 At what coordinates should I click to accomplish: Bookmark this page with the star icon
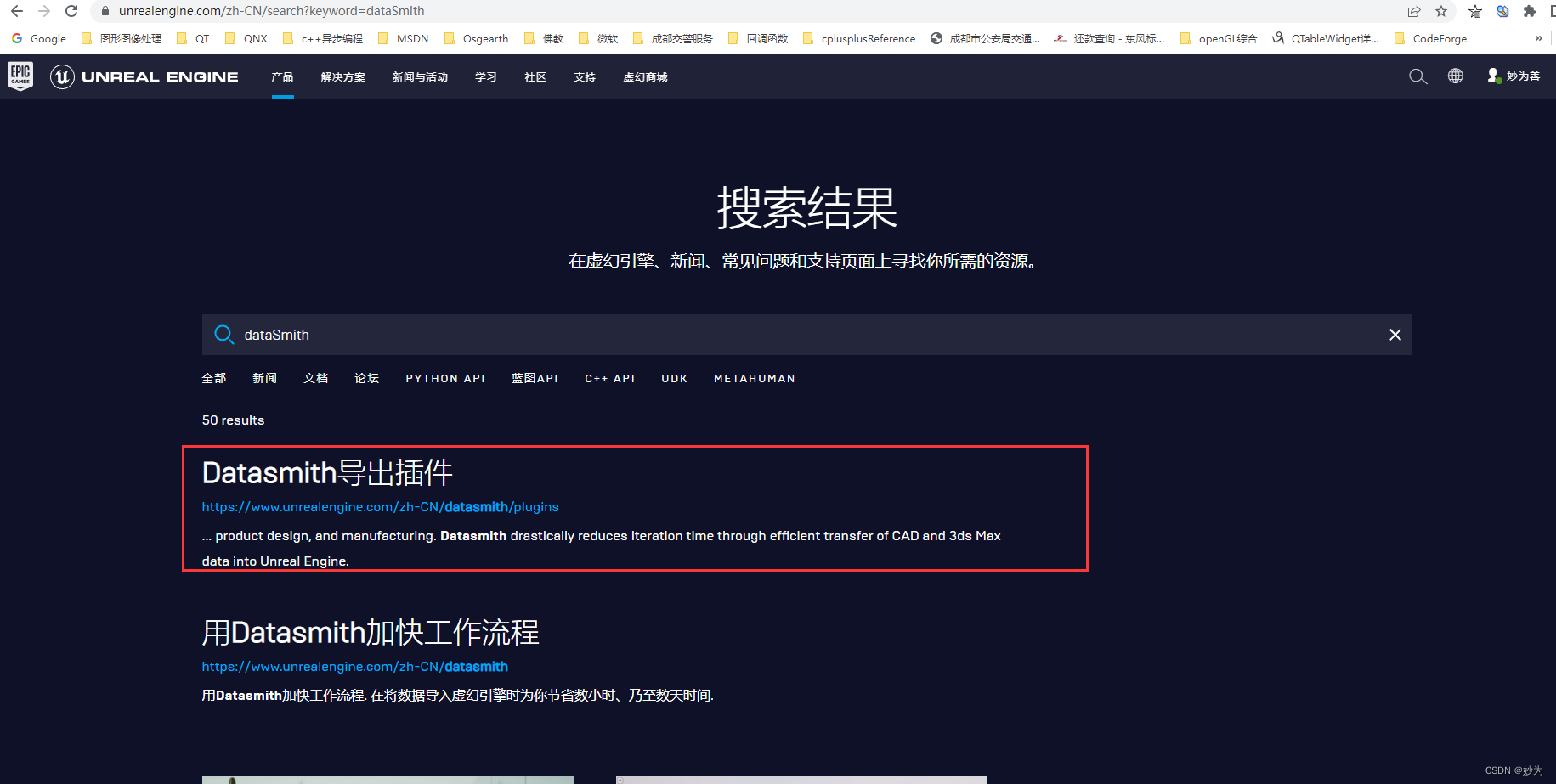pos(1441,11)
